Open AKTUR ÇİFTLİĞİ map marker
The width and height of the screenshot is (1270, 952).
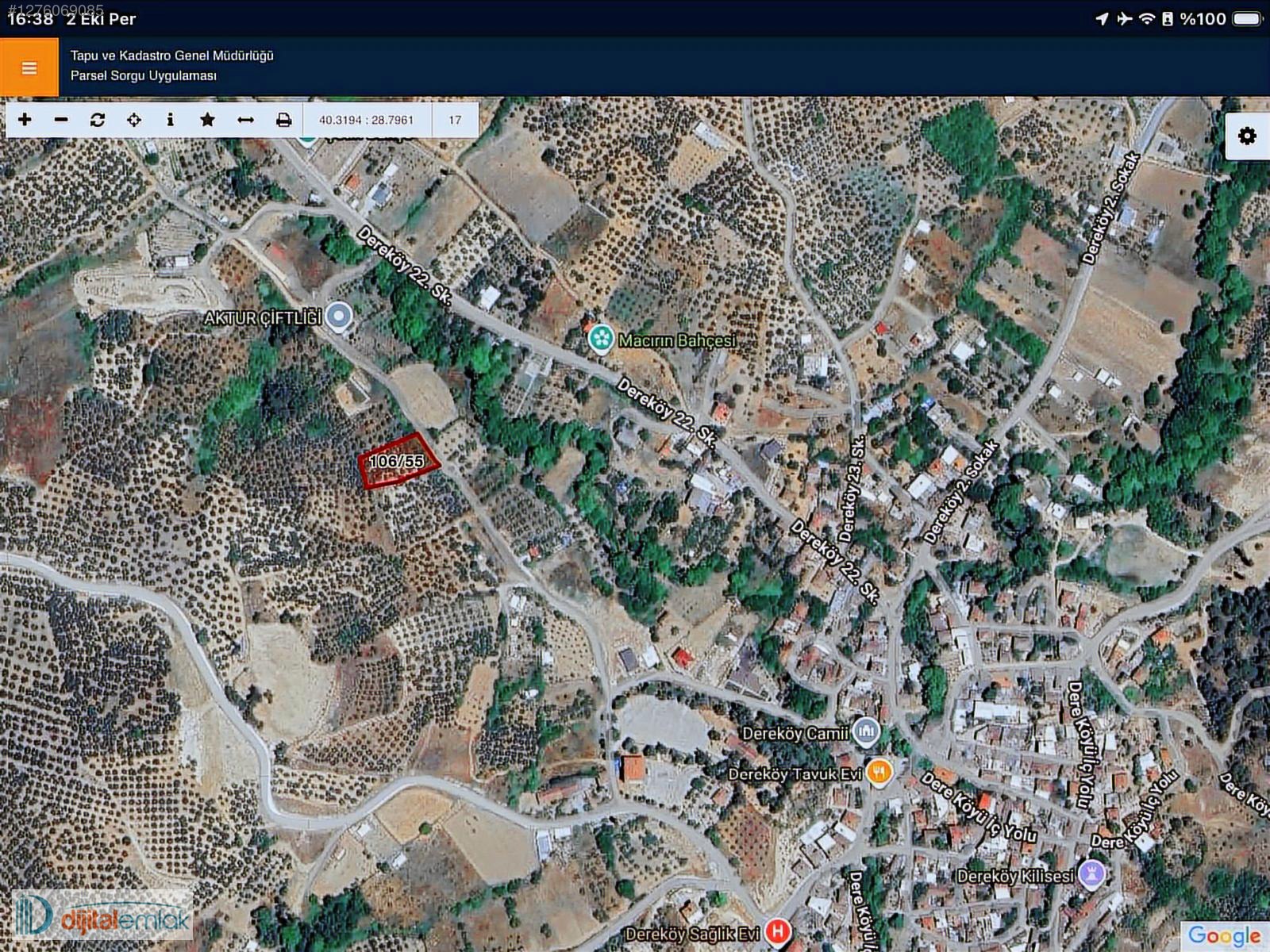(340, 316)
